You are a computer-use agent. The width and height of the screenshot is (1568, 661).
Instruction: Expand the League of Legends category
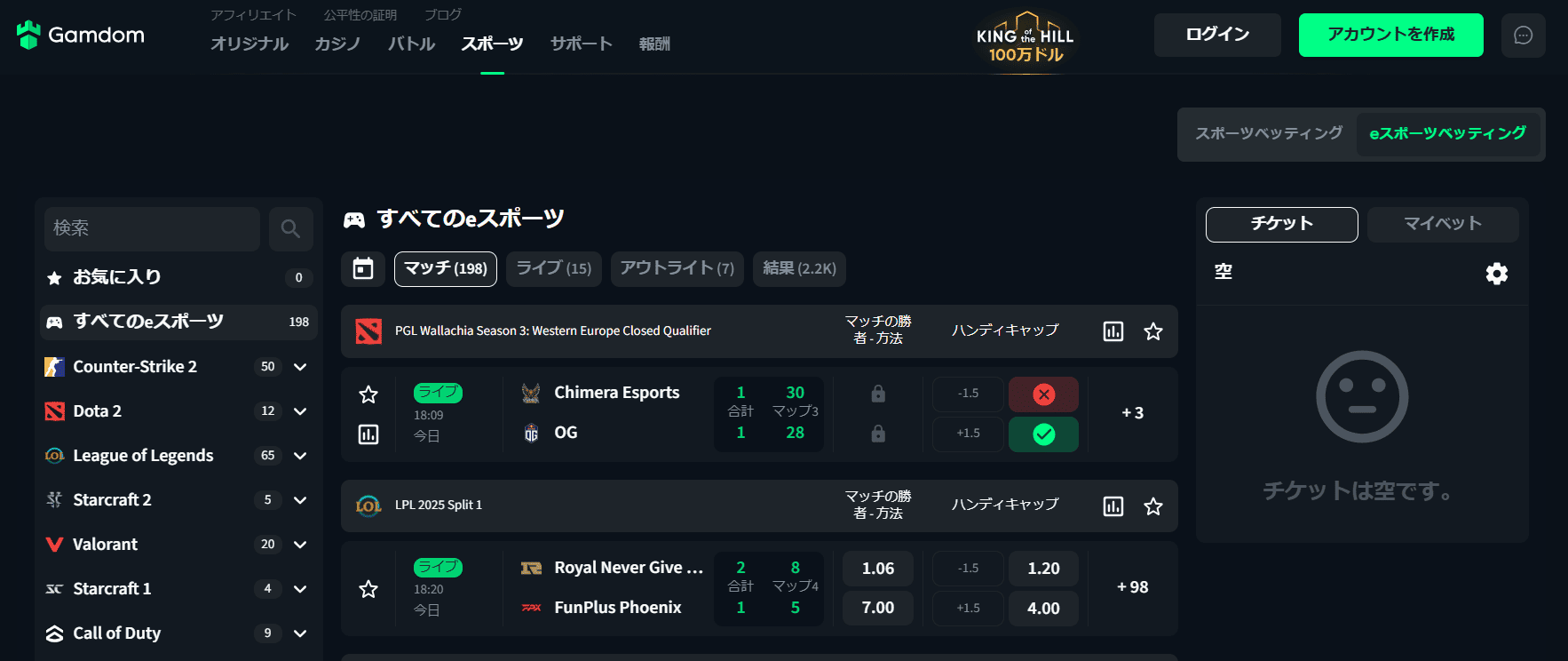(300, 456)
